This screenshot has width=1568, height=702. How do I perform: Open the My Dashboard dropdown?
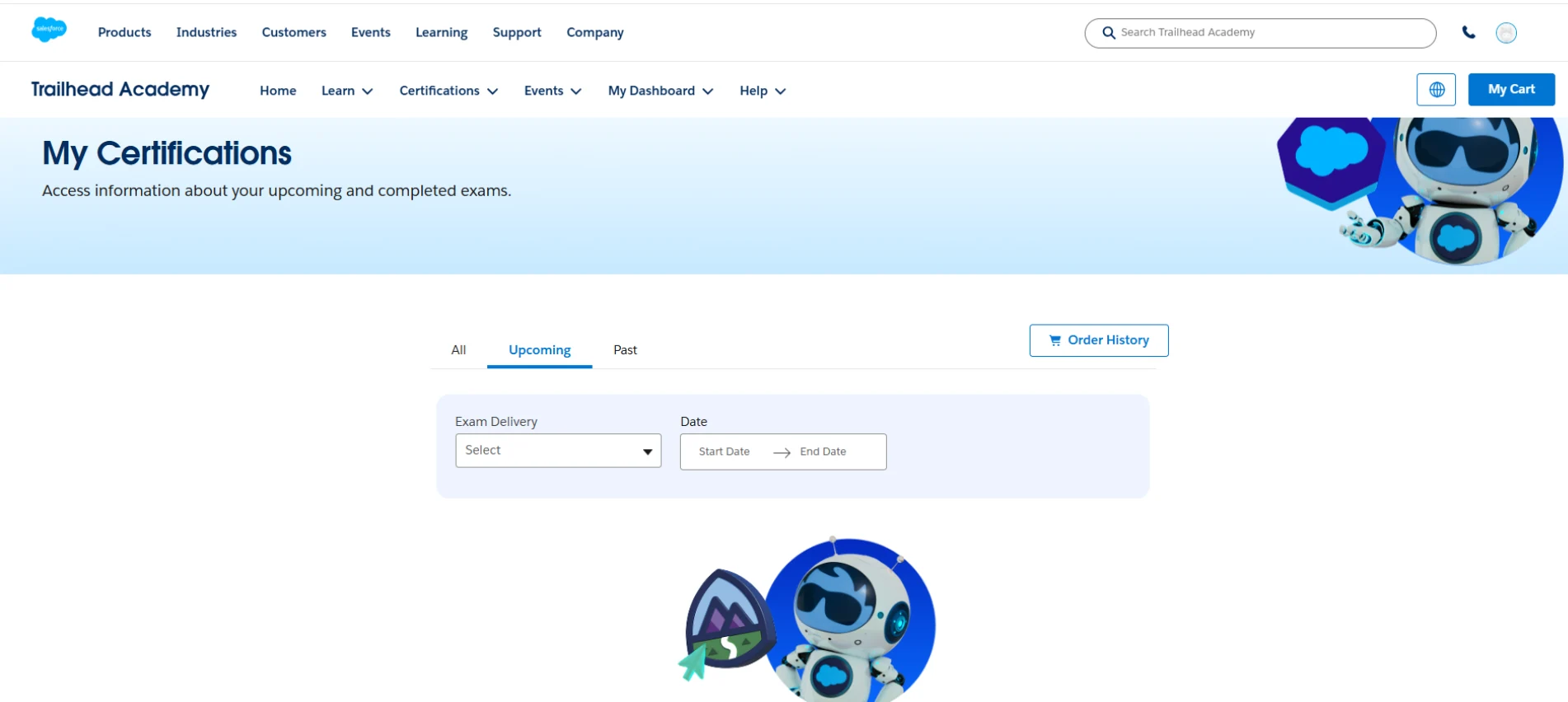660,91
